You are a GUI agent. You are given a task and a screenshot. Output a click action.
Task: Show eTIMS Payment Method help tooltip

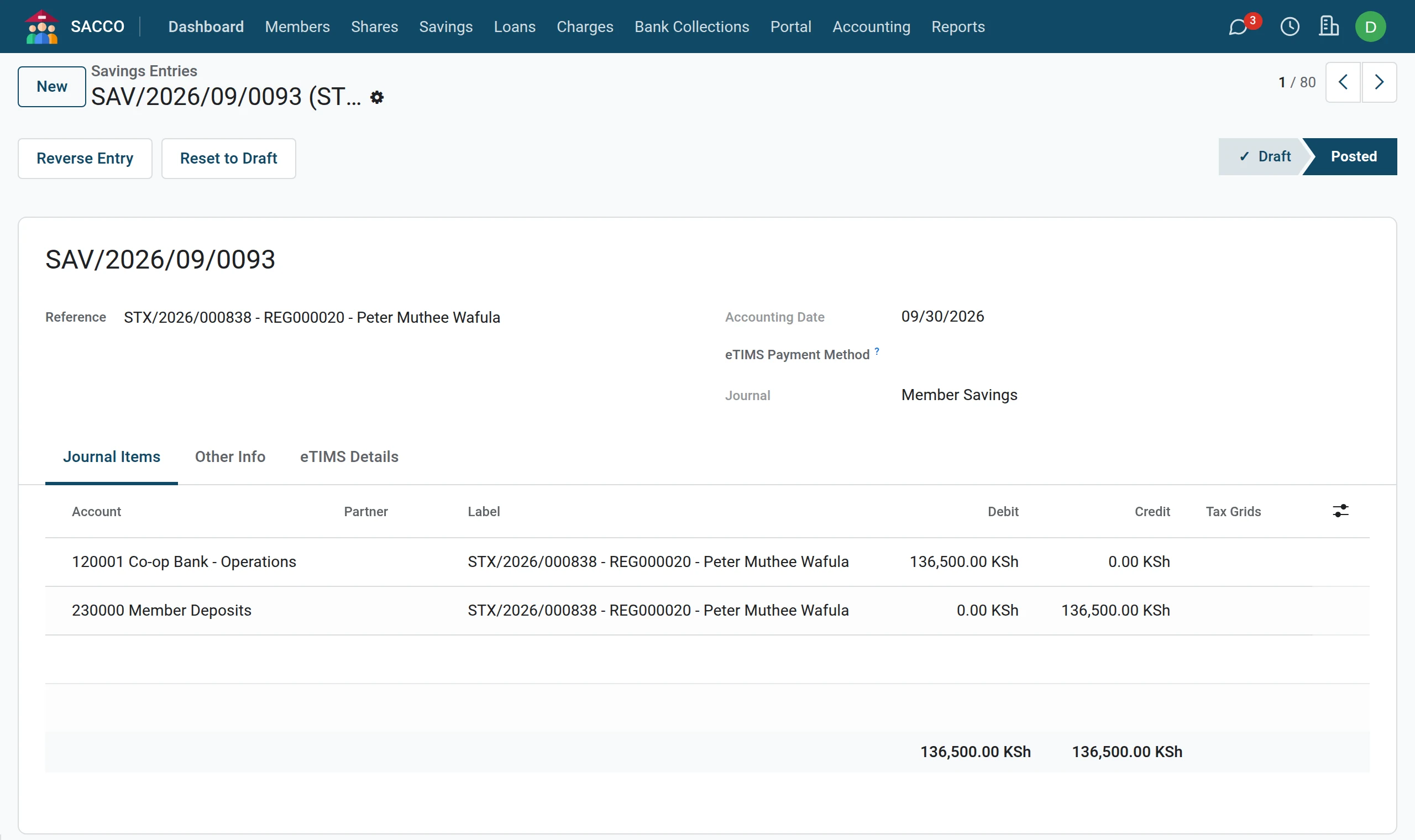click(x=877, y=351)
